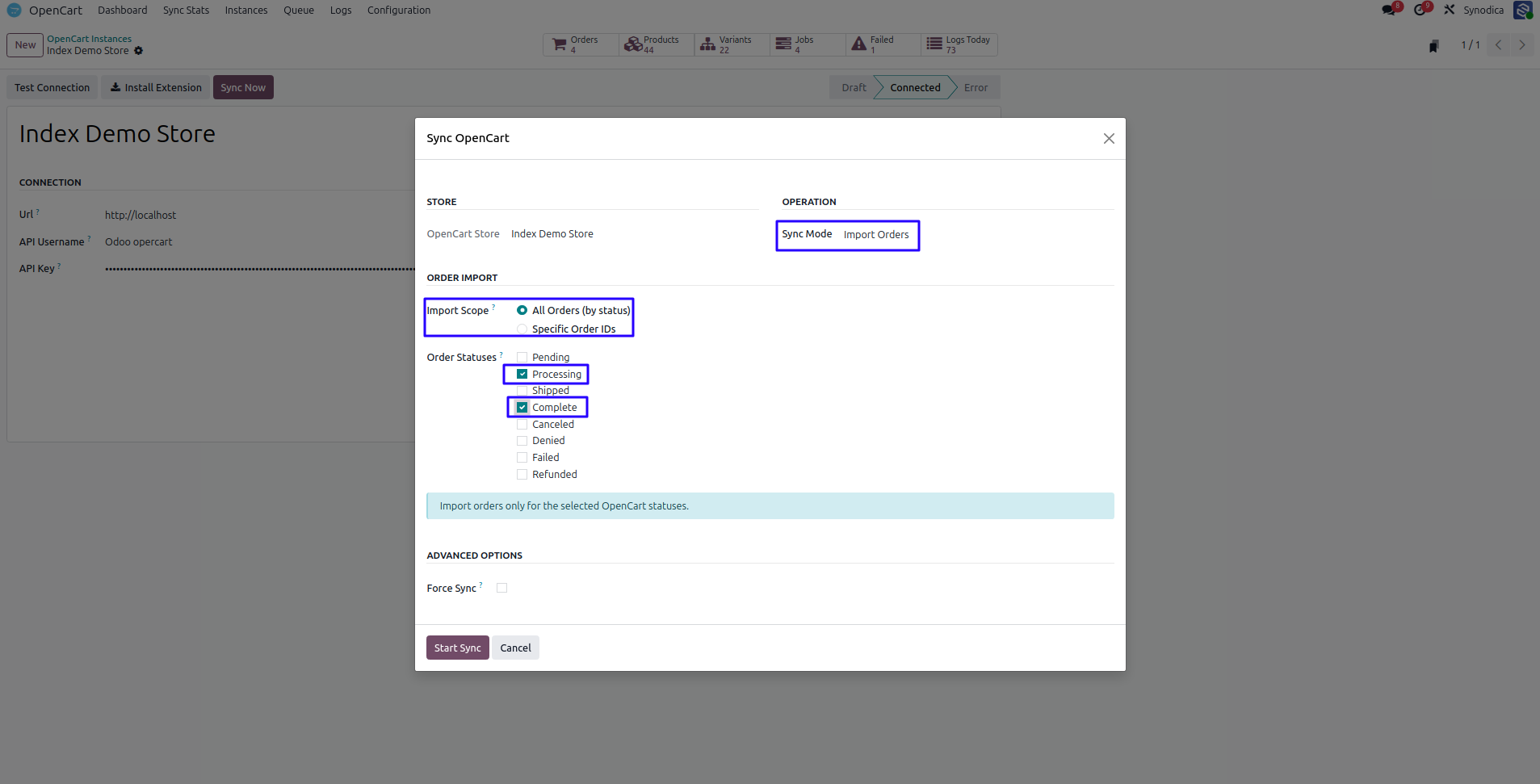Open the Jobs stat button icon
The height and width of the screenshot is (784, 1540).
pyautogui.click(x=783, y=44)
